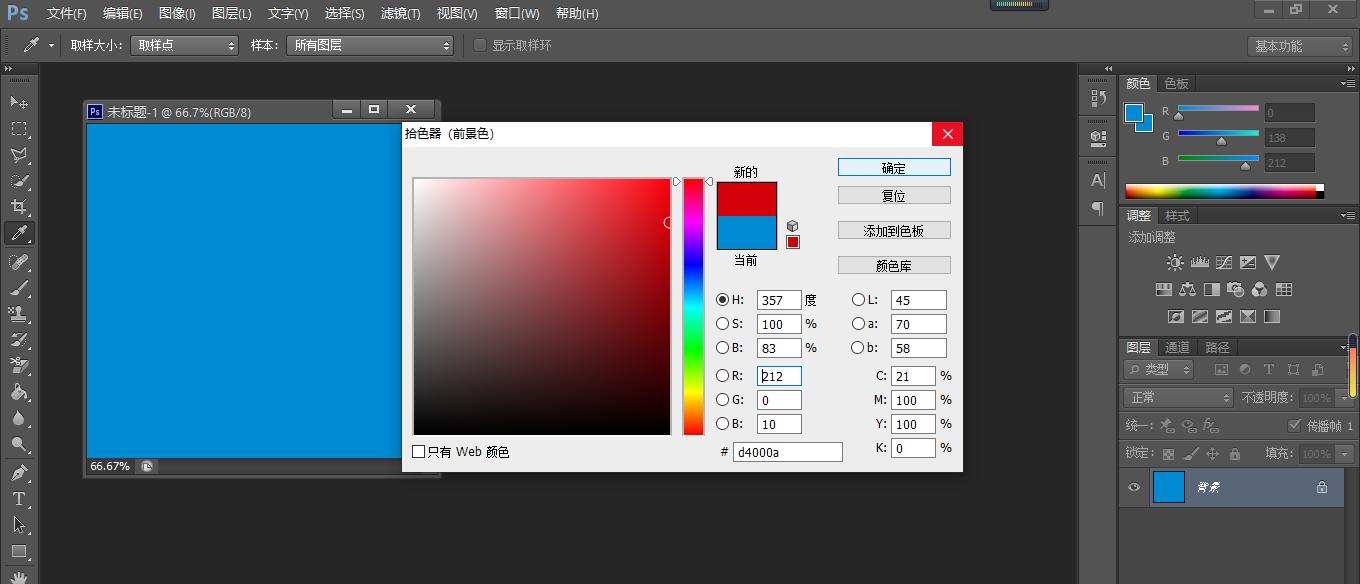1360x584 pixels.
Task: Open the 样本 dropdown showing 所有图层
Action: pos(370,44)
